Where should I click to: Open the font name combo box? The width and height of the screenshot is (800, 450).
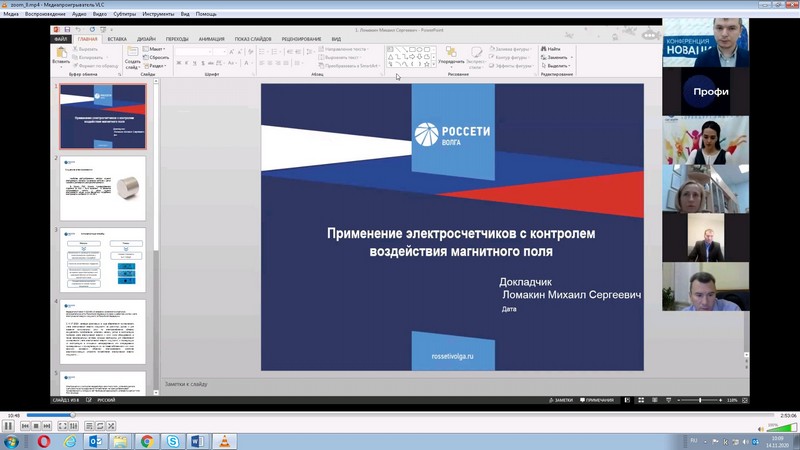click(x=193, y=52)
